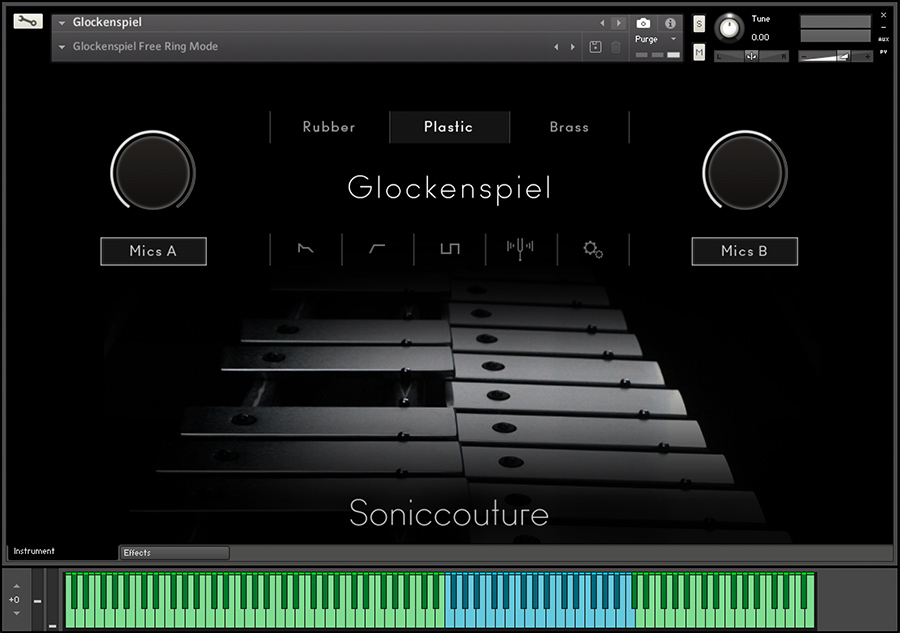
Task: Click the square gate envelope icon
Action: (449, 250)
